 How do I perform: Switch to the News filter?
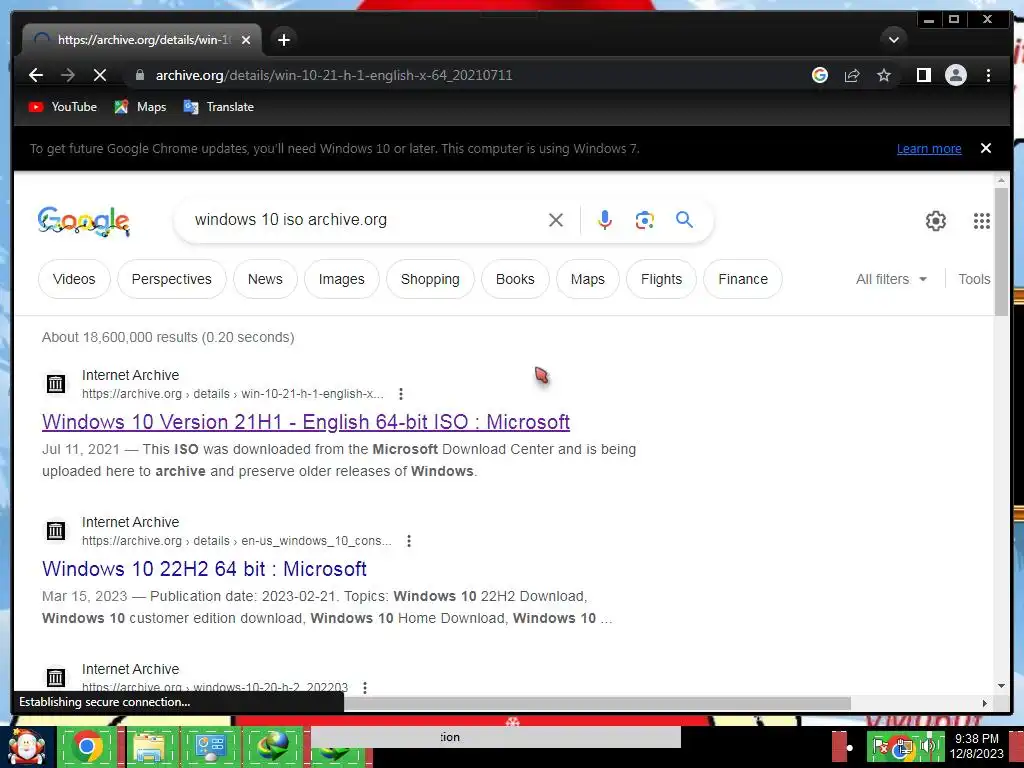click(x=265, y=279)
